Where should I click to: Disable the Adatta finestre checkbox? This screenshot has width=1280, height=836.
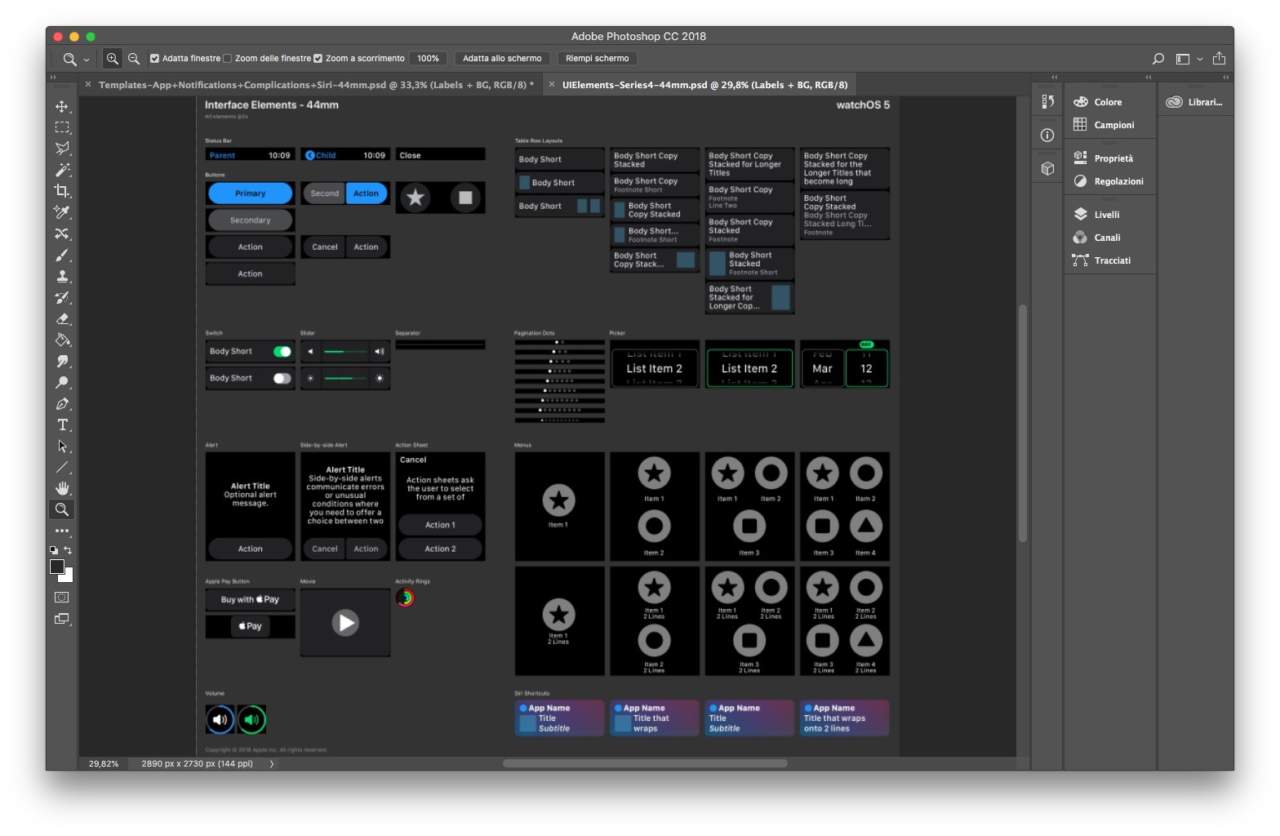155,59
